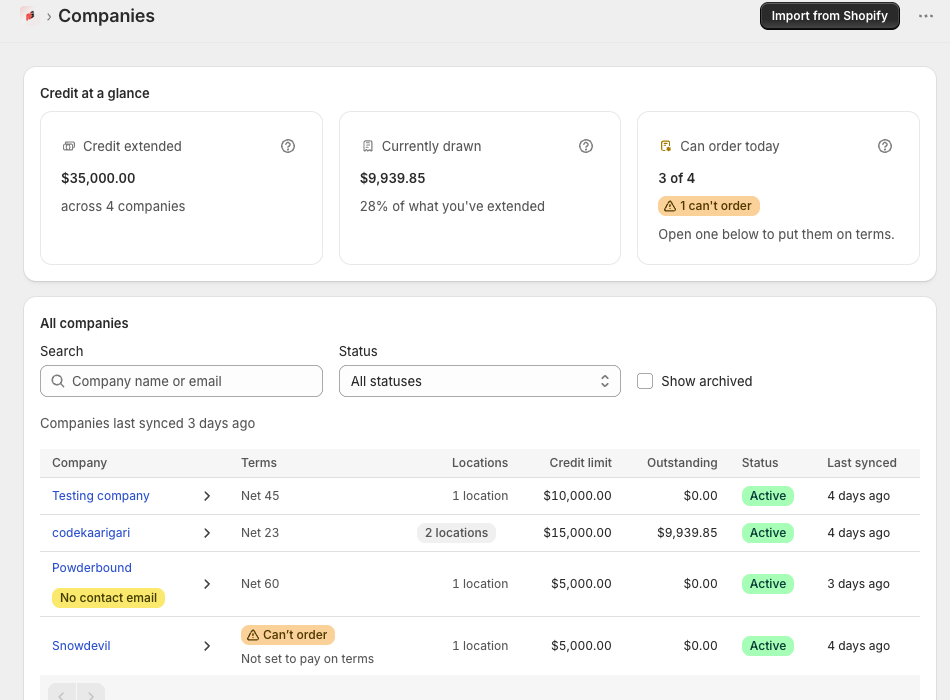This screenshot has width=950, height=700.
Task: Open help tooltip for Can order today
Action: (x=885, y=146)
